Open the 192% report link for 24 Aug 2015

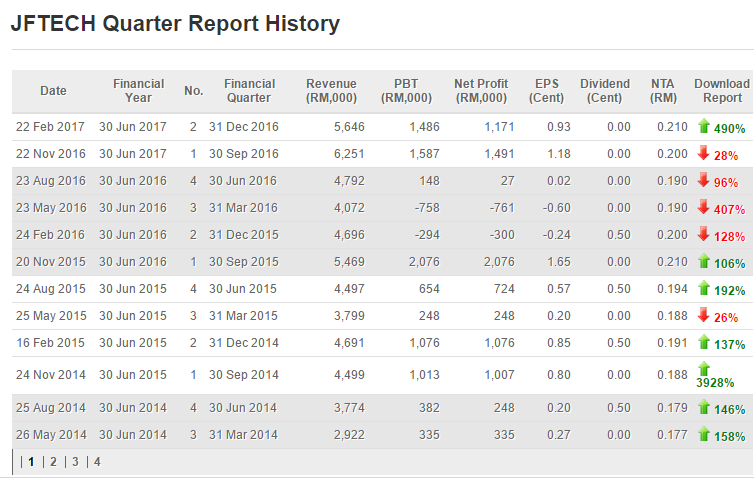pos(729,290)
